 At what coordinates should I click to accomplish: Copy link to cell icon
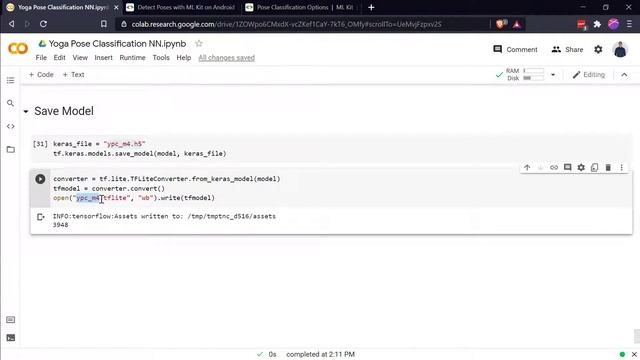(554, 167)
